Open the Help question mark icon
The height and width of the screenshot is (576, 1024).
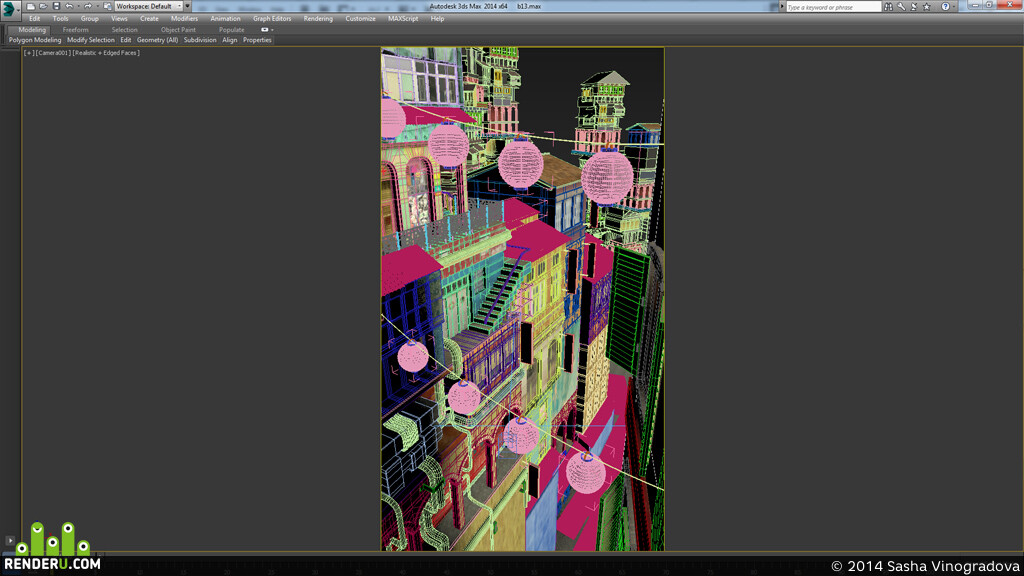[x=945, y=7]
